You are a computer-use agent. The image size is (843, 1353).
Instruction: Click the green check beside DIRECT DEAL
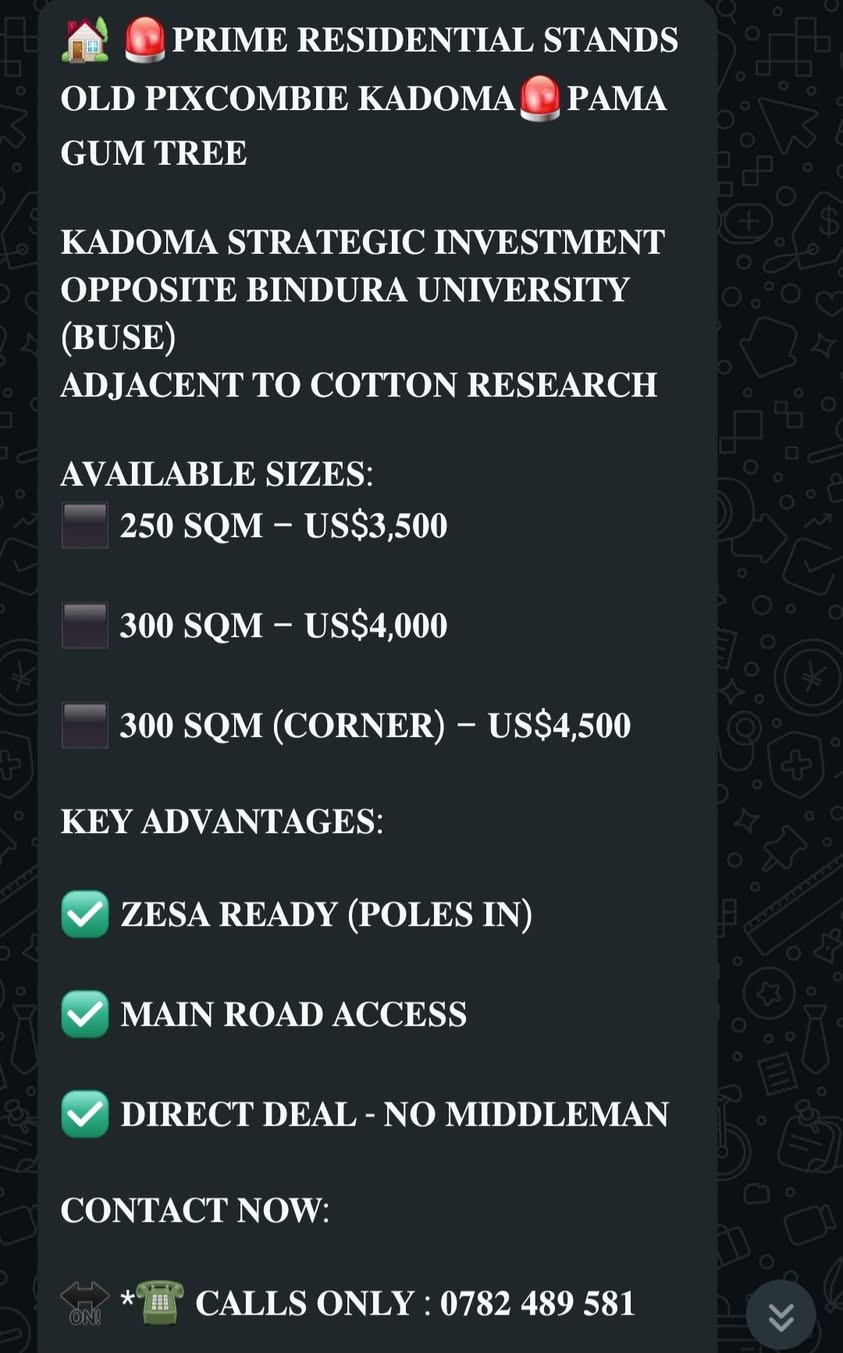coord(85,1114)
